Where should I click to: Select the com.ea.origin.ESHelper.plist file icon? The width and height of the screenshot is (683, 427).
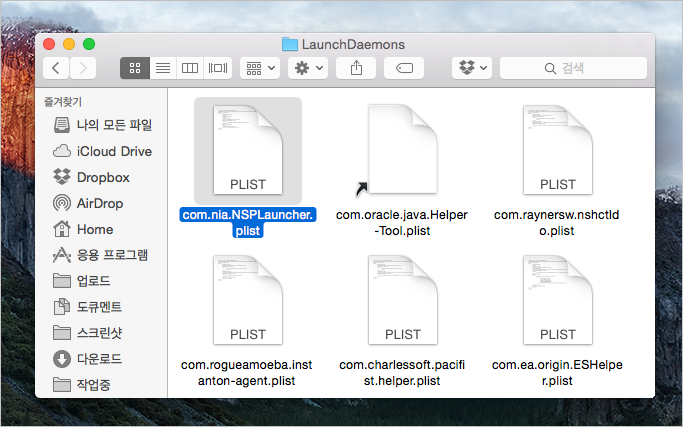click(x=558, y=300)
